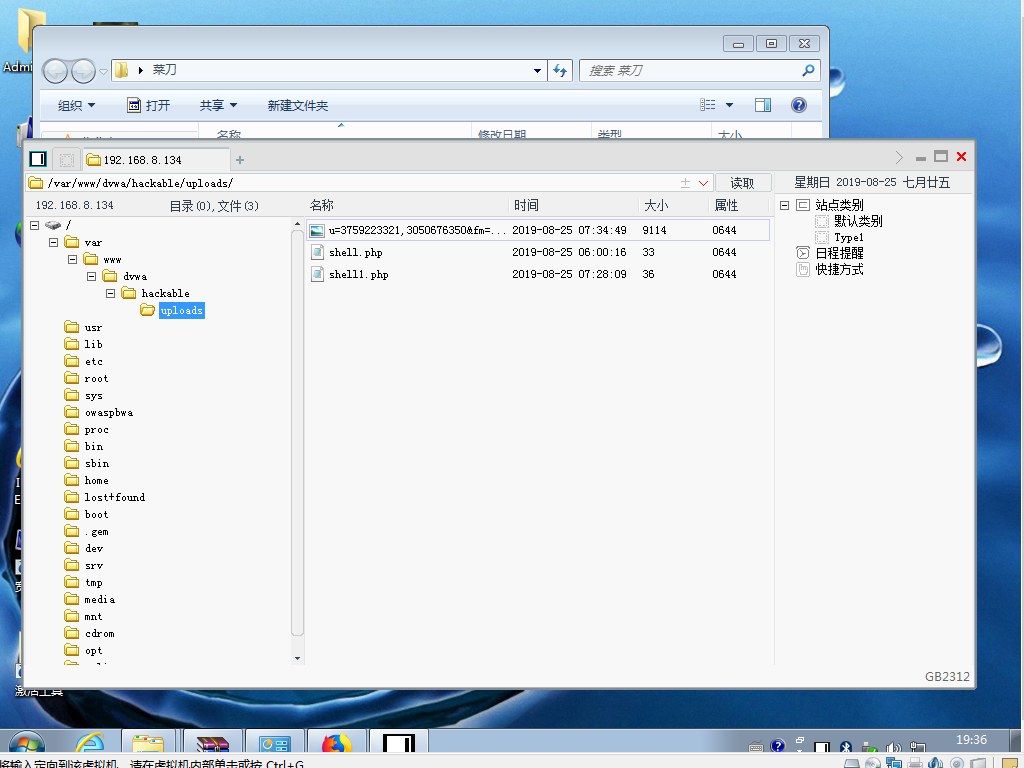Select the proc folder icon

72,429
